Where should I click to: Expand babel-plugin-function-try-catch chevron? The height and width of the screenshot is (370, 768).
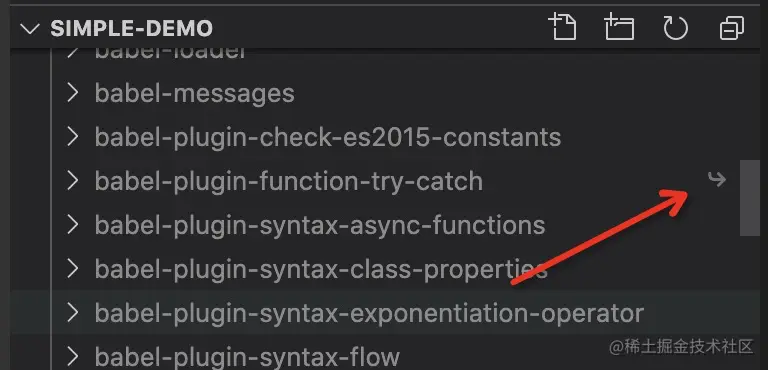pos(72,180)
